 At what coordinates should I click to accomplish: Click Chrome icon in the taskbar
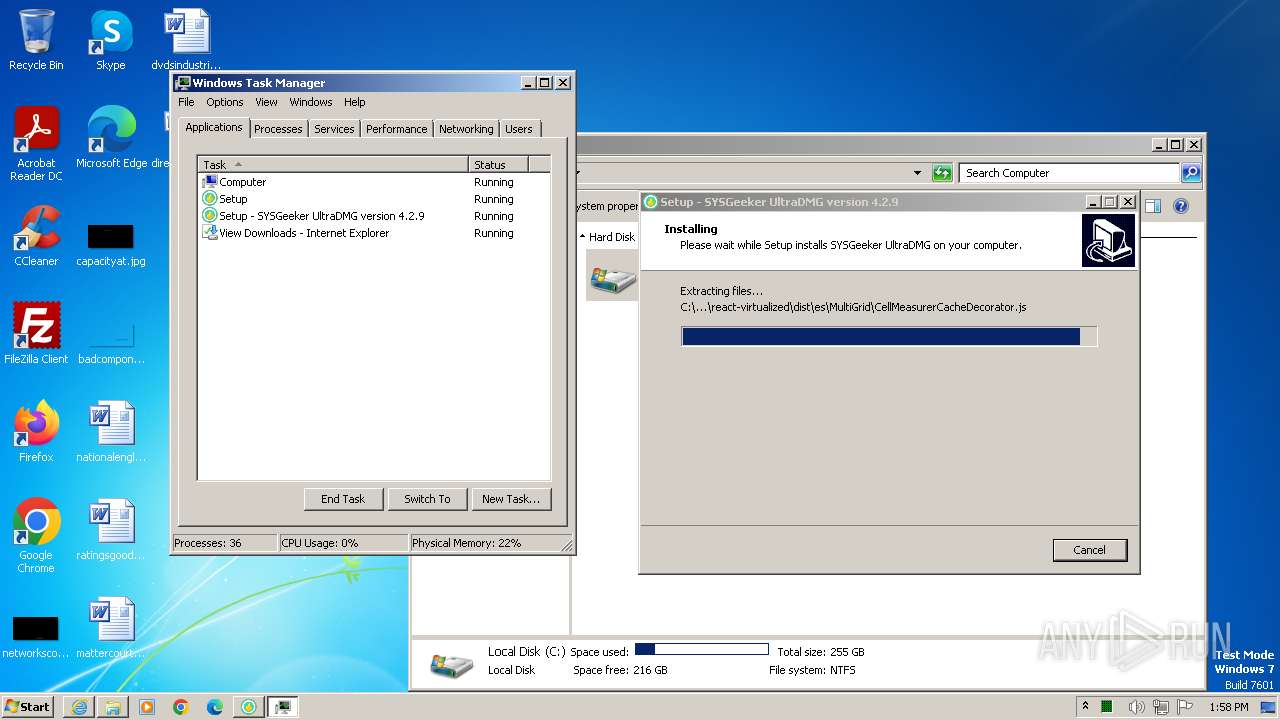181,707
